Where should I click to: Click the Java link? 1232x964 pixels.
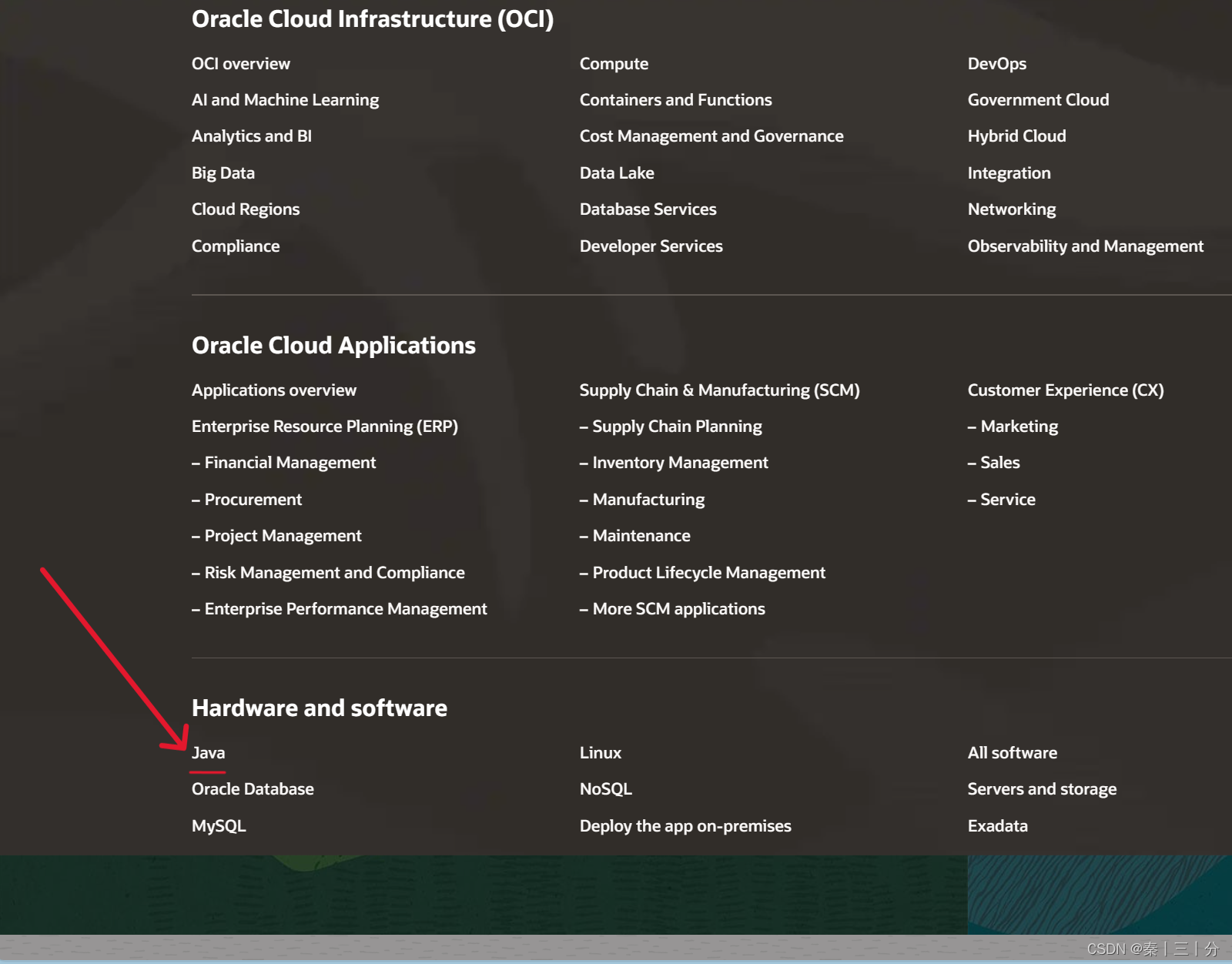pos(208,753)
